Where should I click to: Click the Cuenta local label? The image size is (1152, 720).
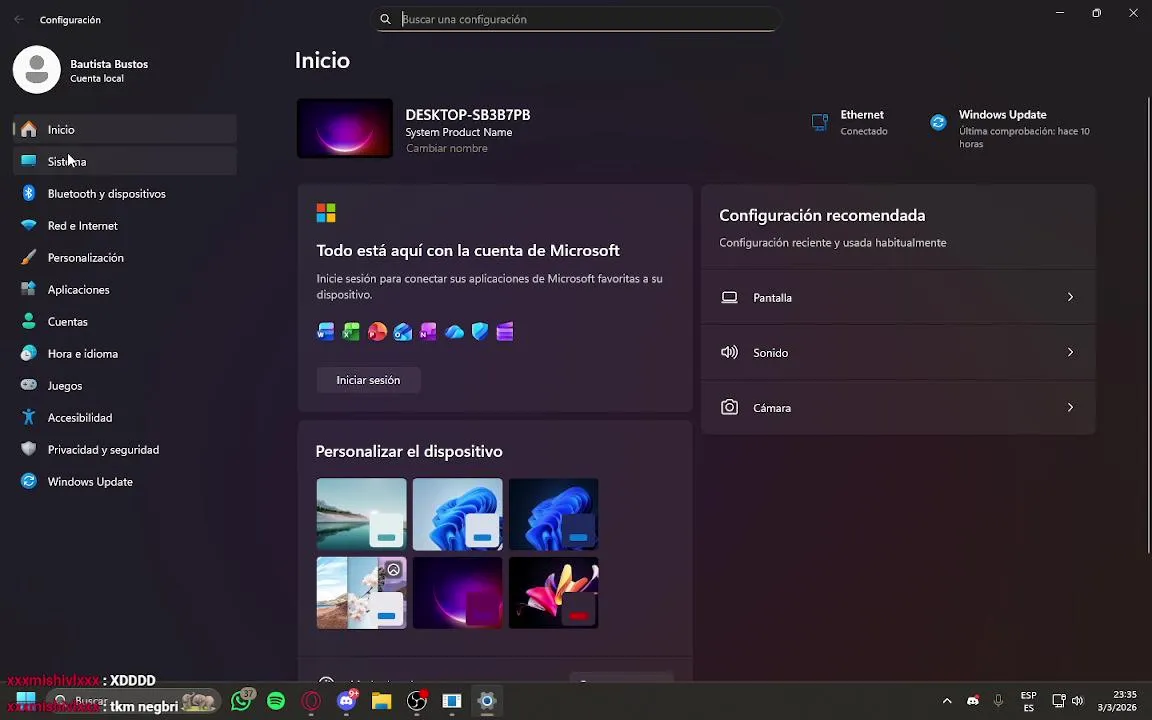click(x=97, y=79)
